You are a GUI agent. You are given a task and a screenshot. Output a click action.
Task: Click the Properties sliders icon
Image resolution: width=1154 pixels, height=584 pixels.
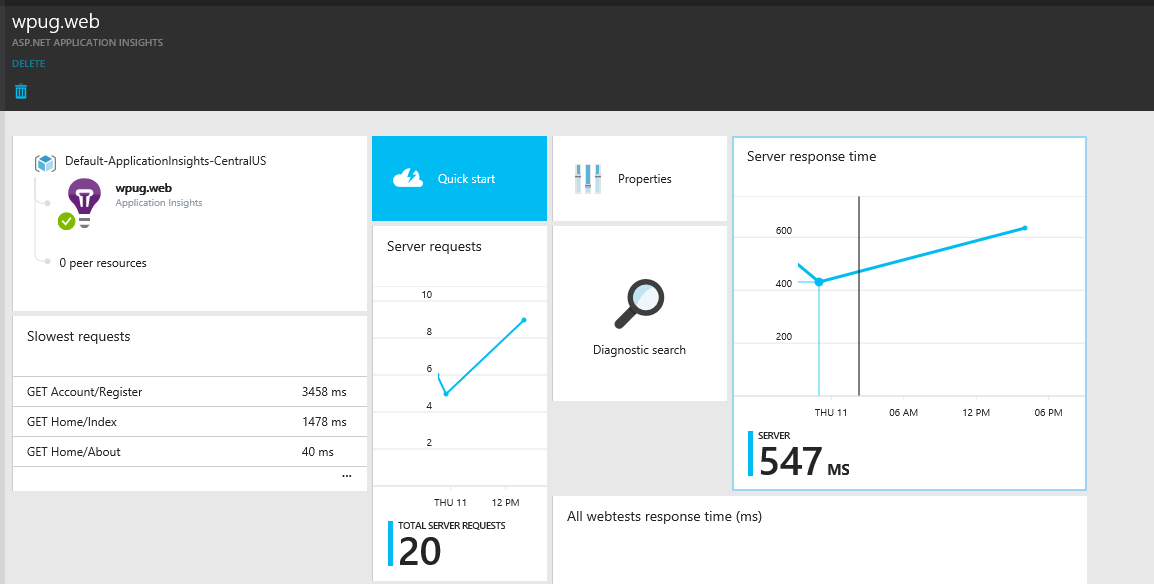[588, 179]
